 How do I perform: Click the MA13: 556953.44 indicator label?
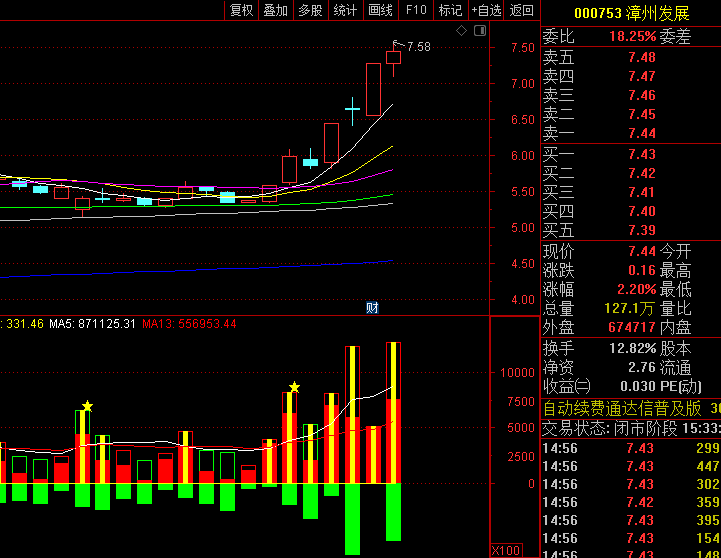(189, 324)
